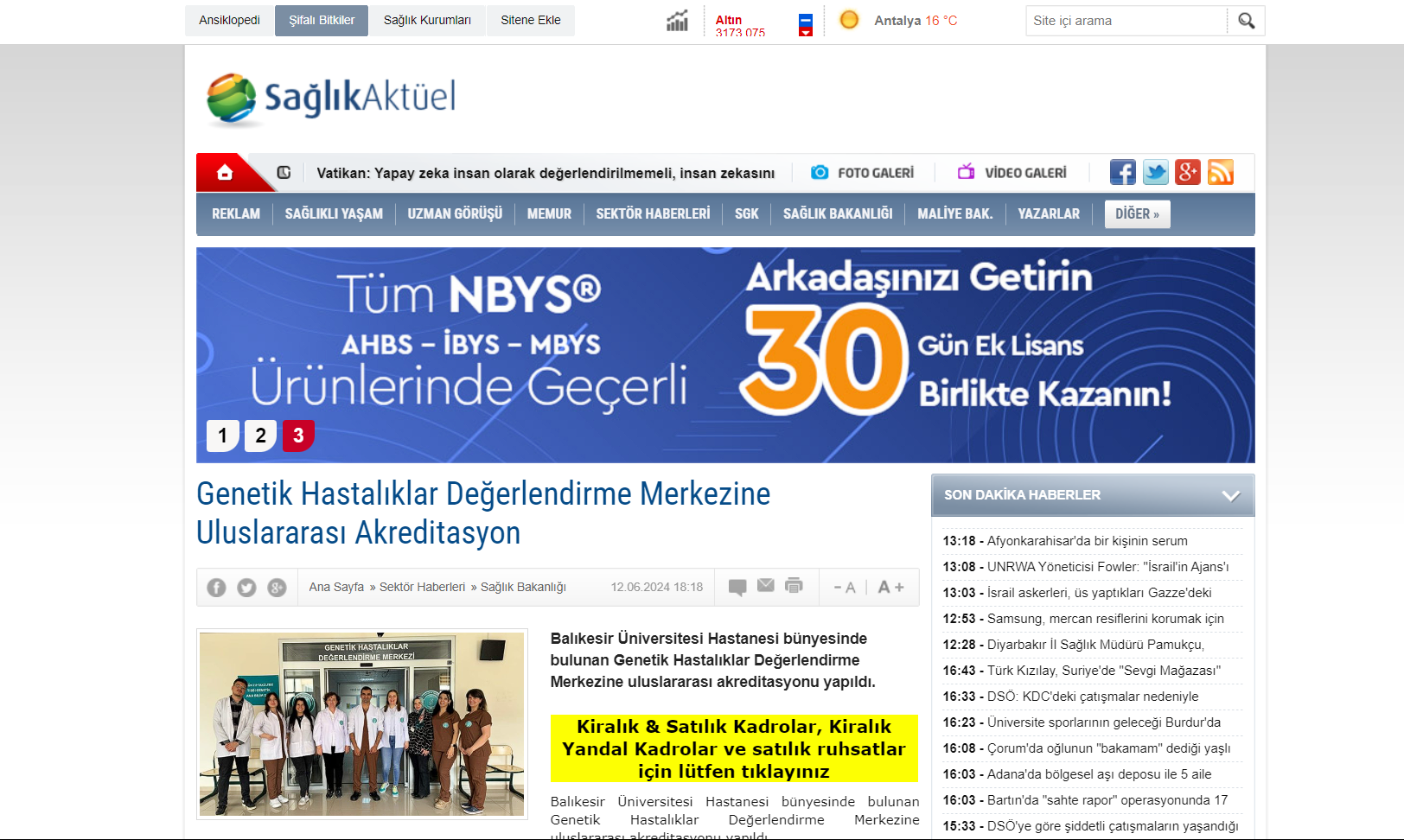Screen dimensions: 1404x840
Task: Click the FOTO GALERİ link text
Action: click(876, 173)
